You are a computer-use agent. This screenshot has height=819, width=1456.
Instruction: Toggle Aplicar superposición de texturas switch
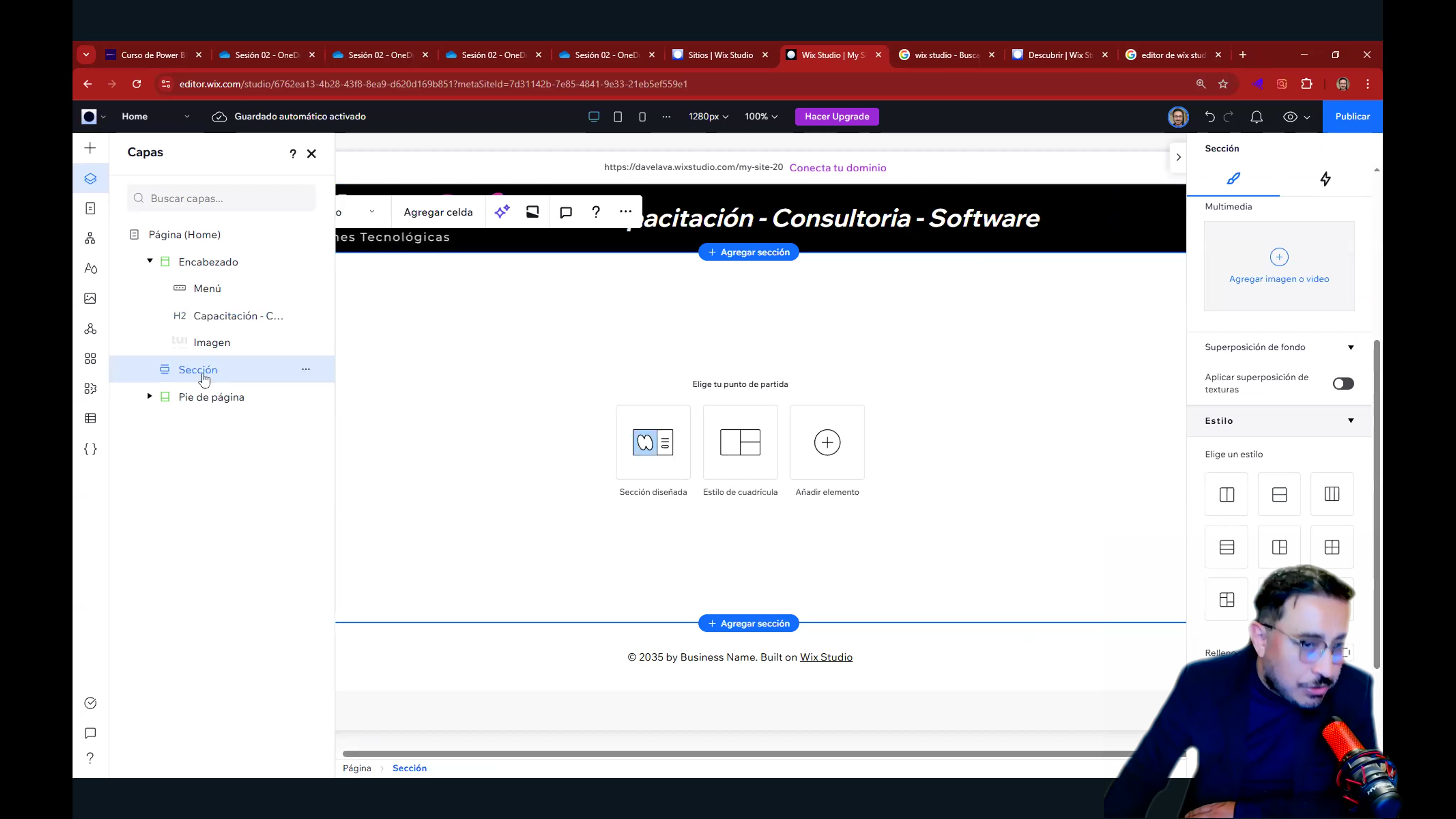pyautogui.click(x=1343, y=384)
